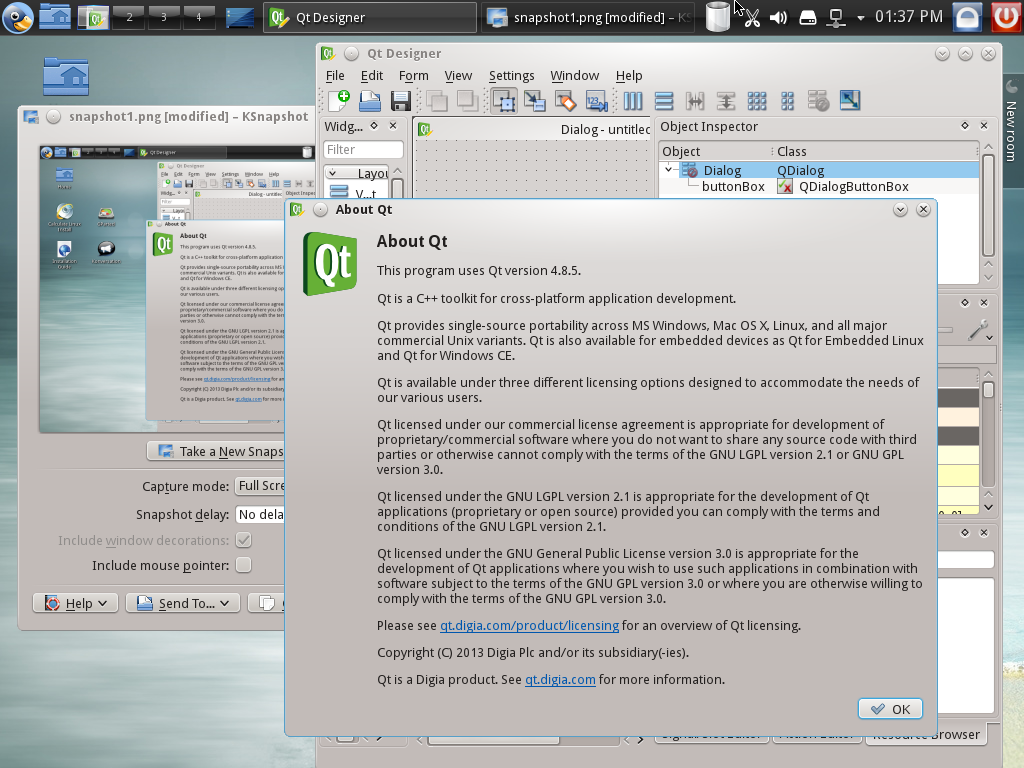The width and height of the screenshot is (1024, 768).
Task: Open the View menu
Action: [458, 76]
